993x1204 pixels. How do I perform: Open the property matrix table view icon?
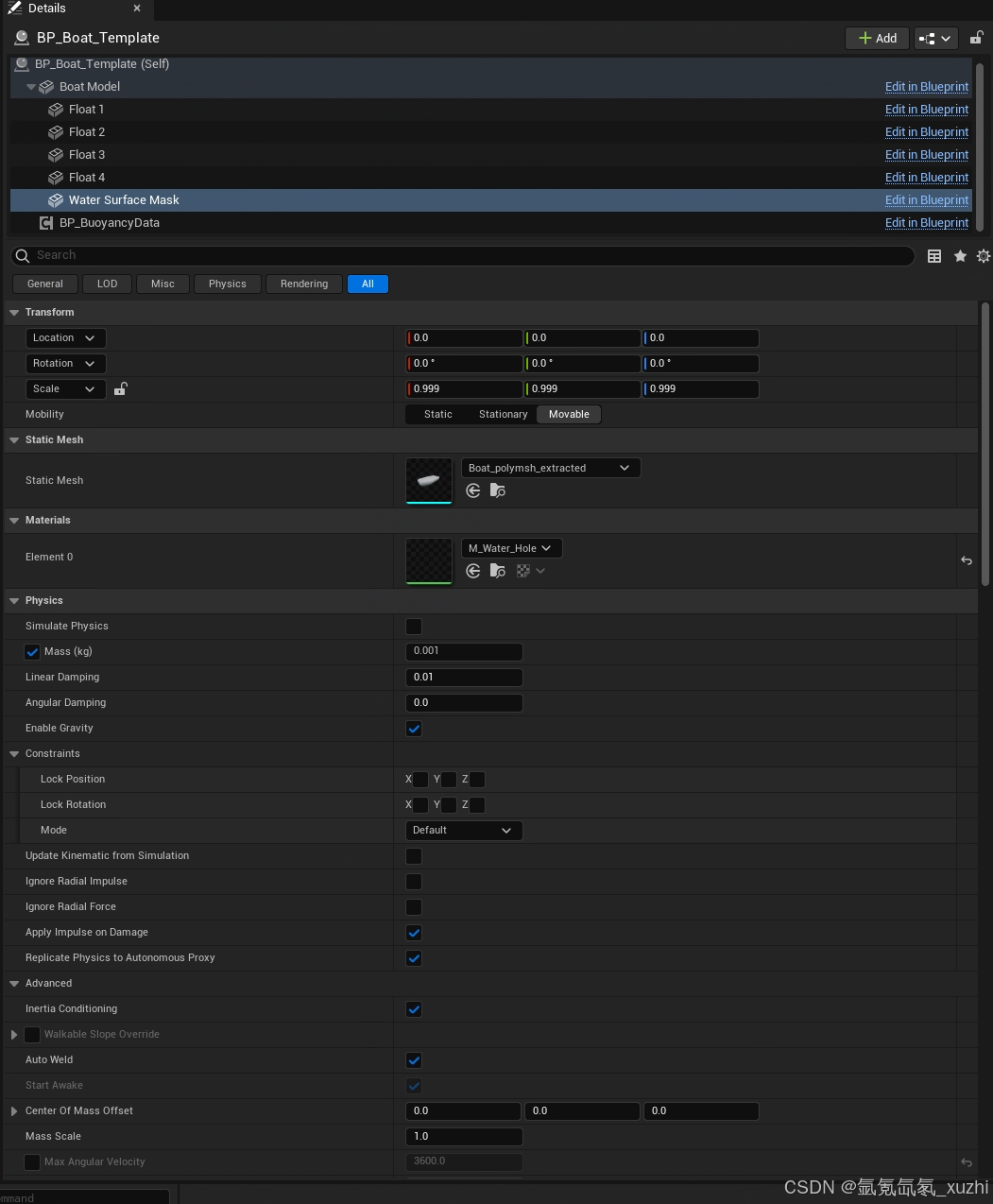pos(934,256)
